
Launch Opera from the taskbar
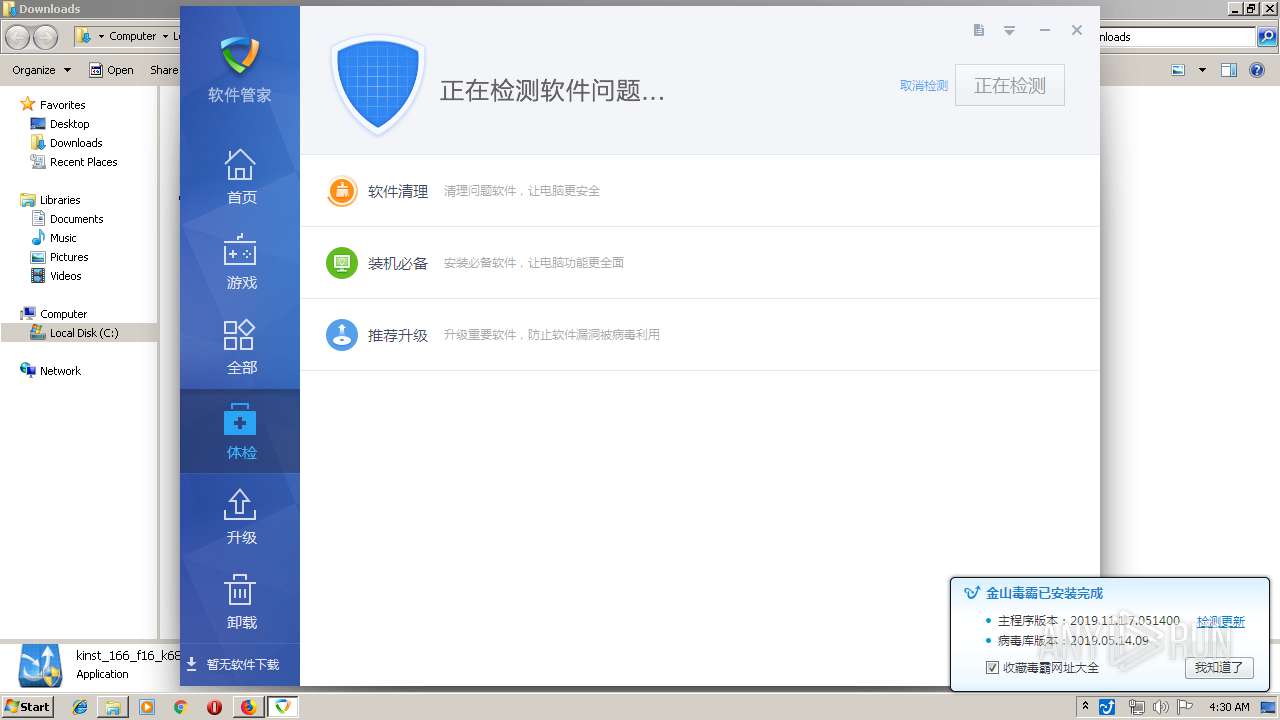(214, 707)
